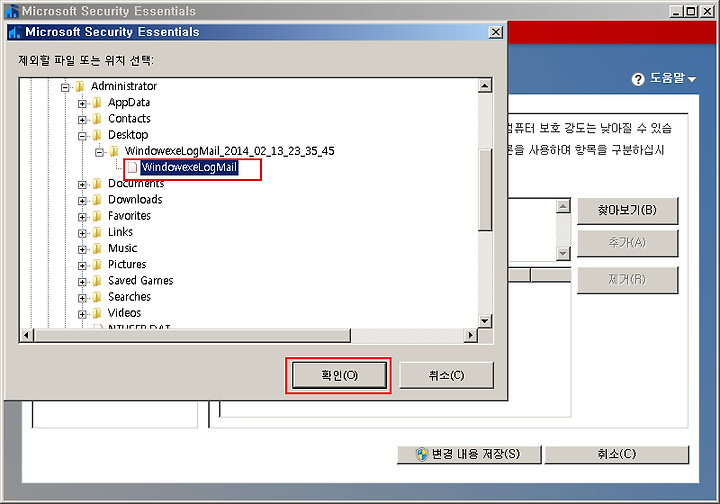Click the Links folder icon
720x504 pixels.
tap(97, 232)
